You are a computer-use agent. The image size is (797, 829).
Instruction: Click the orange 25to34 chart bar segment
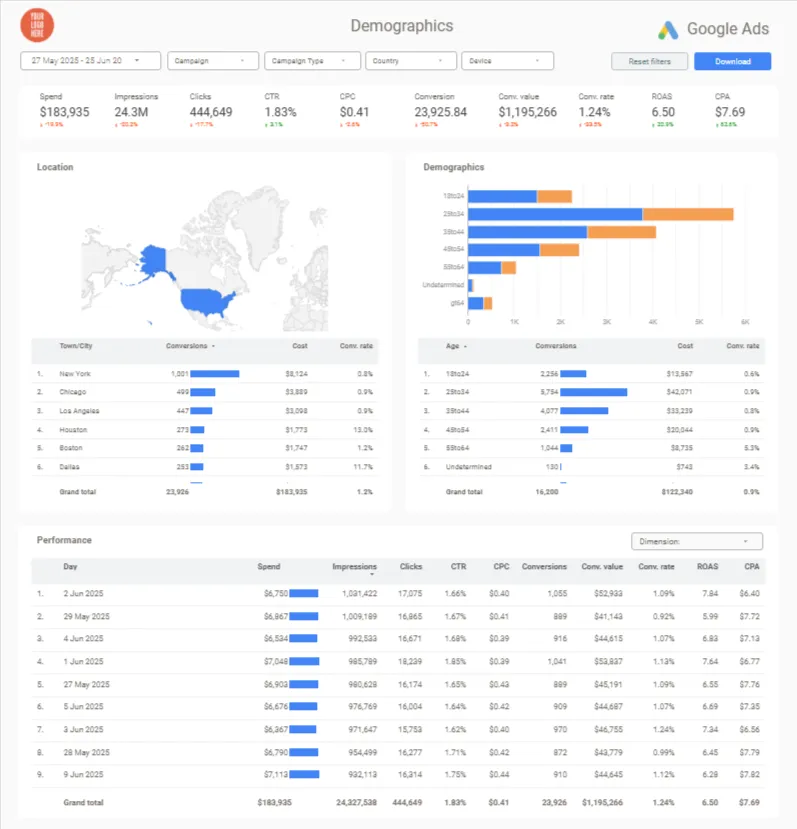pyautogui.click(x=688, y=214)
